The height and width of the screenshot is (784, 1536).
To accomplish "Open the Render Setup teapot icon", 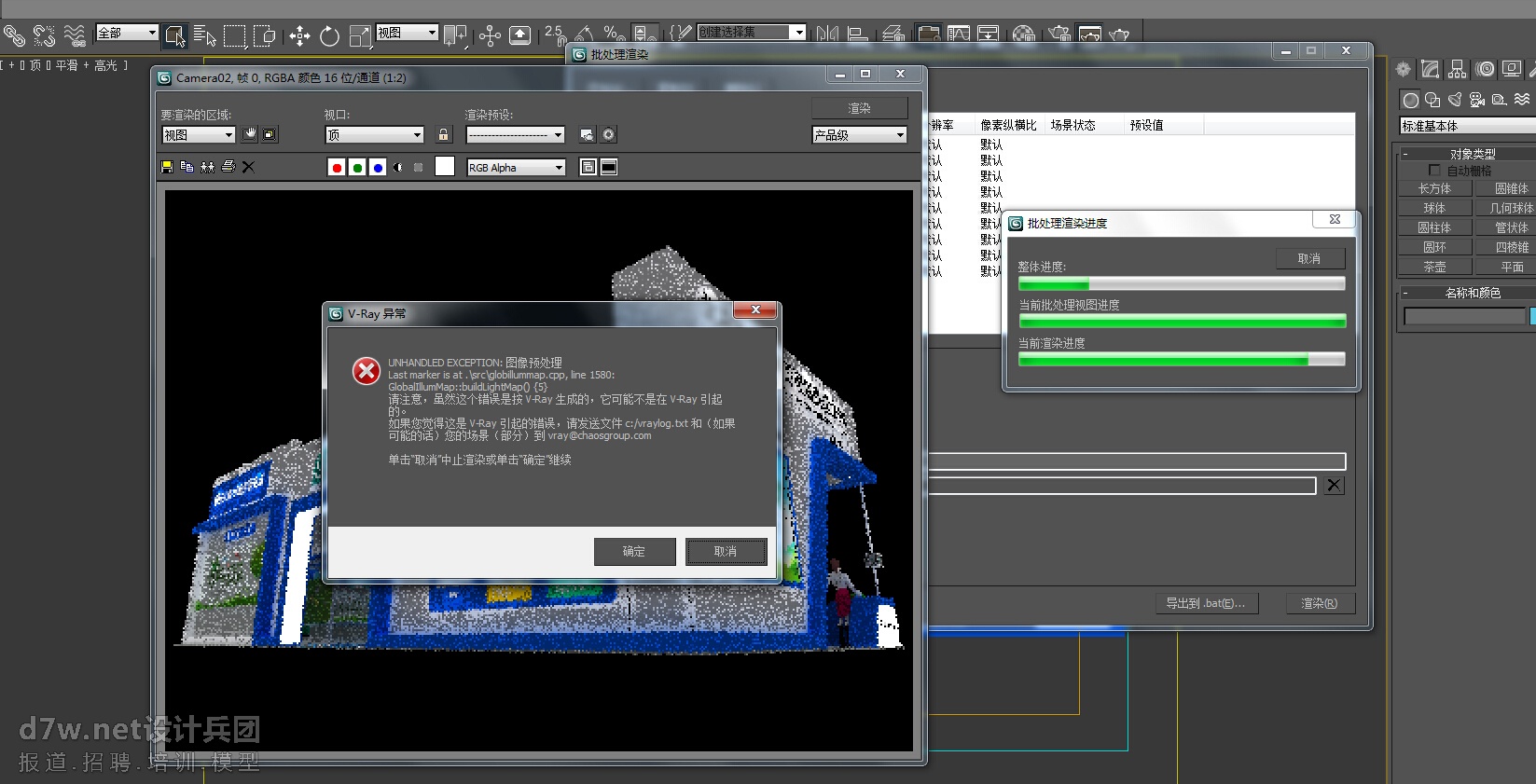I will [1059, 34].
